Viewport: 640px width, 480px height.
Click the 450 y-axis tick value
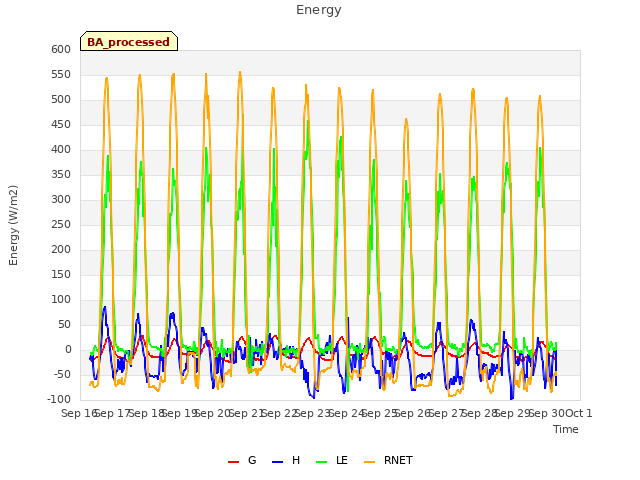tap(61, 124)
